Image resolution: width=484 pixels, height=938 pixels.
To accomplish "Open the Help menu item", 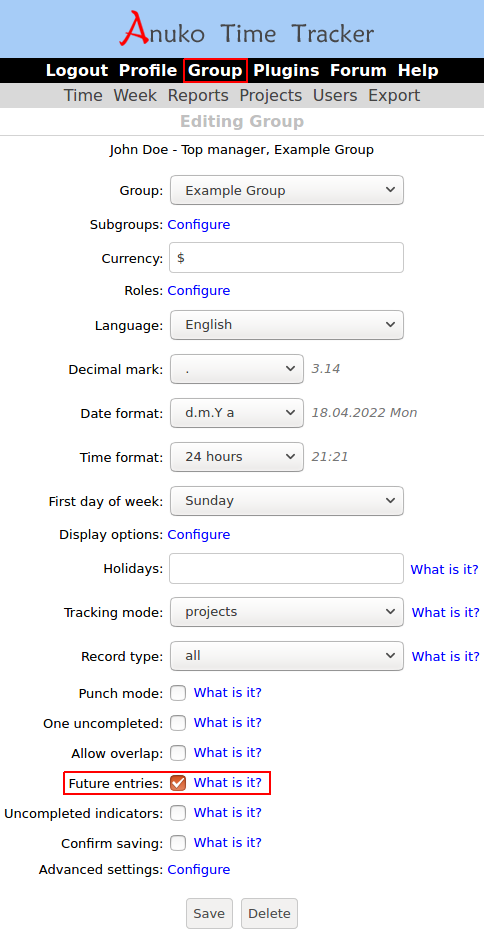I will [x=418, y=71].
